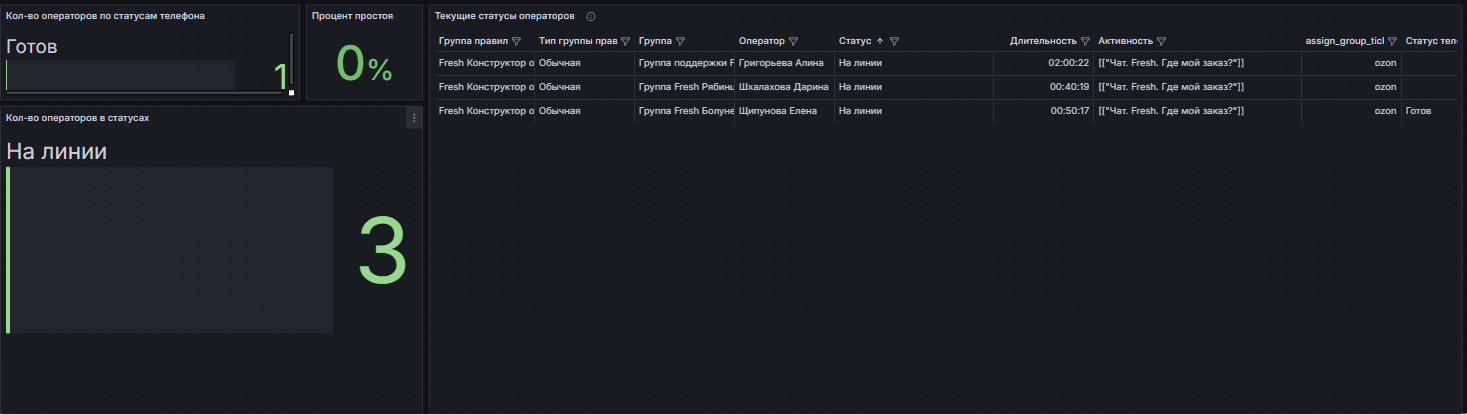
Task: Open three-dot menu of operators status panel
Action: 414,118
